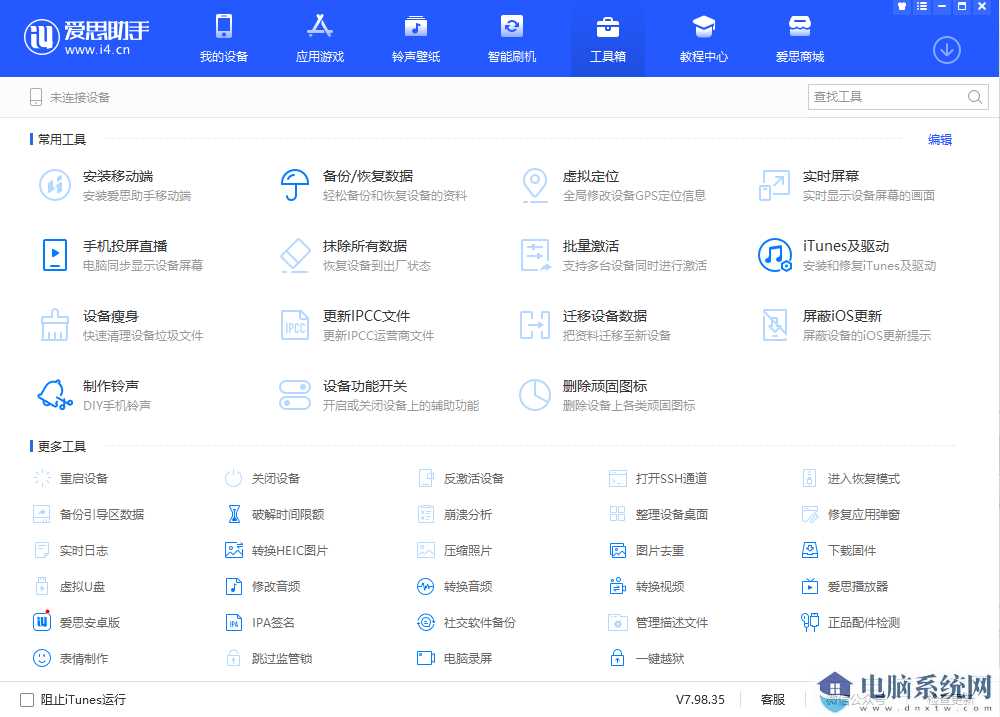This screenshot has height=717, width=1000.
Task: Open the 爱思商城 tab
Action: coord(800,38)
